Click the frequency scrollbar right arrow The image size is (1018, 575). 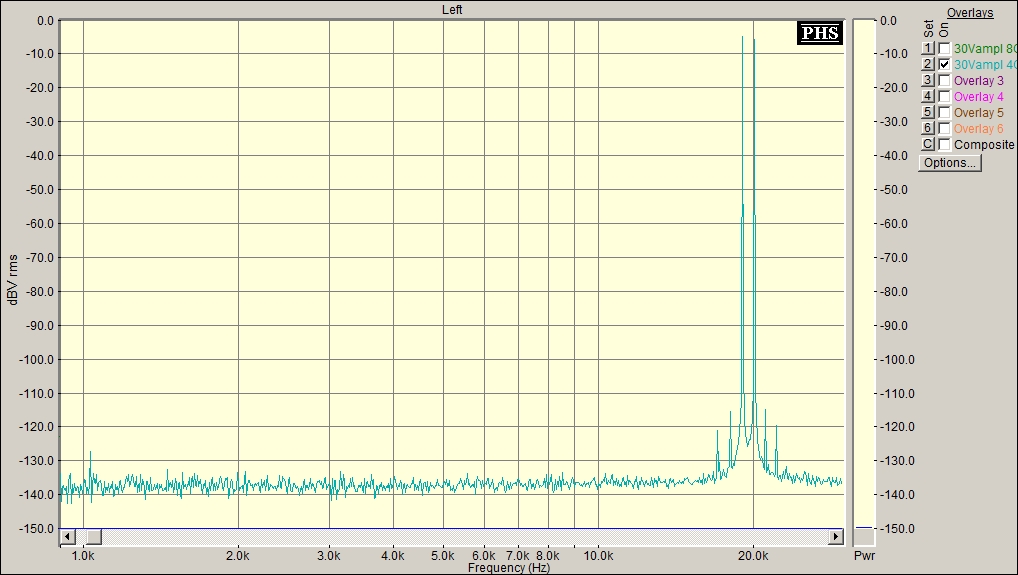[x=836, y=537]
